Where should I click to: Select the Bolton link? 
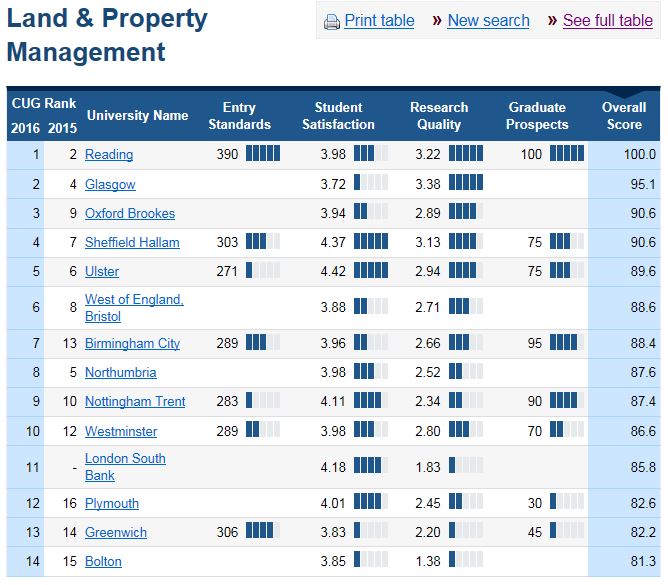point(103,561)
